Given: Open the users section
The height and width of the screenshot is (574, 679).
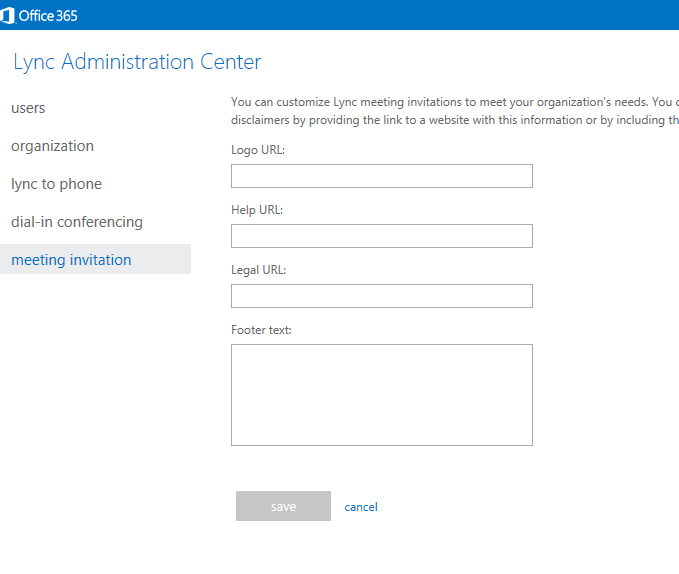Looking at the screenshot, I should [x=28, y=108].
